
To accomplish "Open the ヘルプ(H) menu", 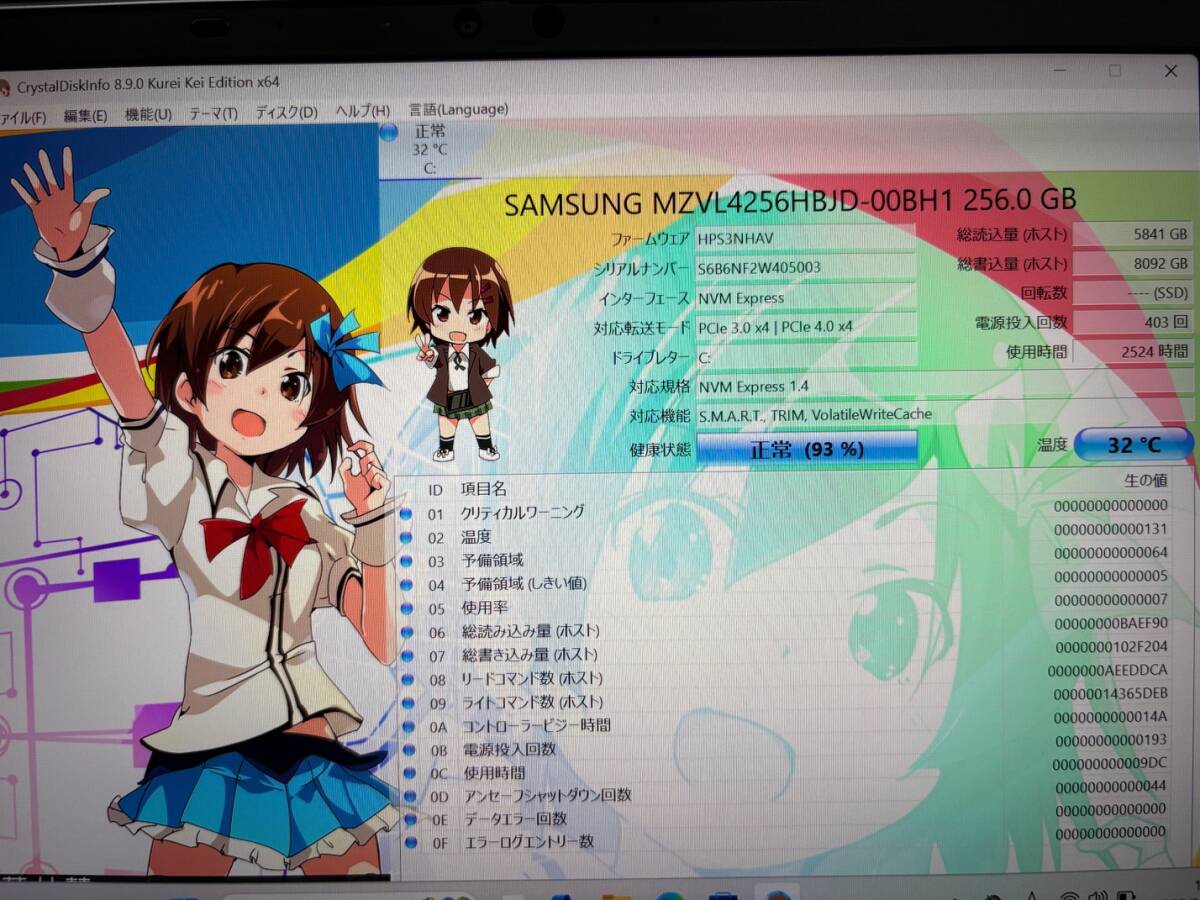I will [x=362, y=111].
